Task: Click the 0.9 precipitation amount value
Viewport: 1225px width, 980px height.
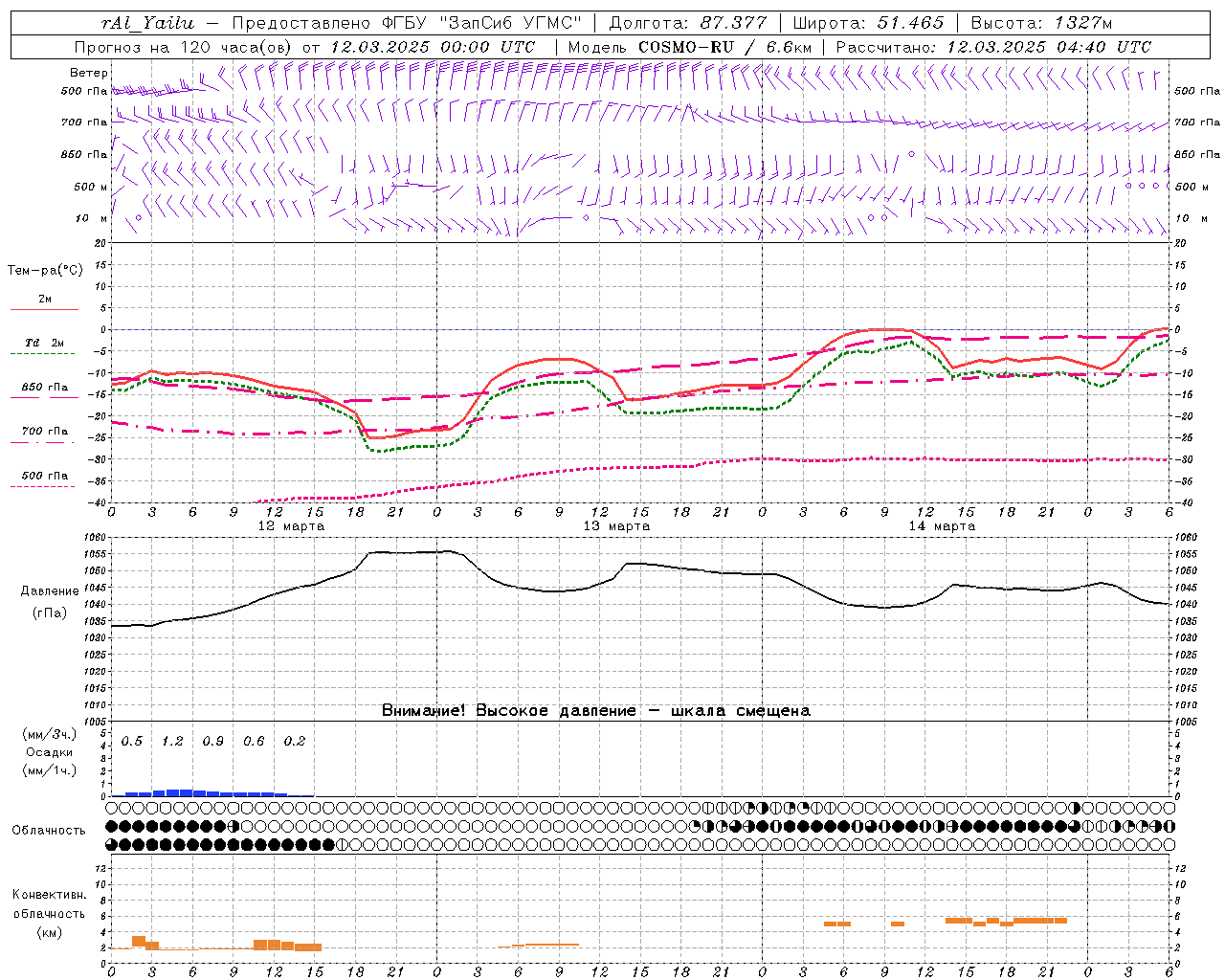Action: 213,742
